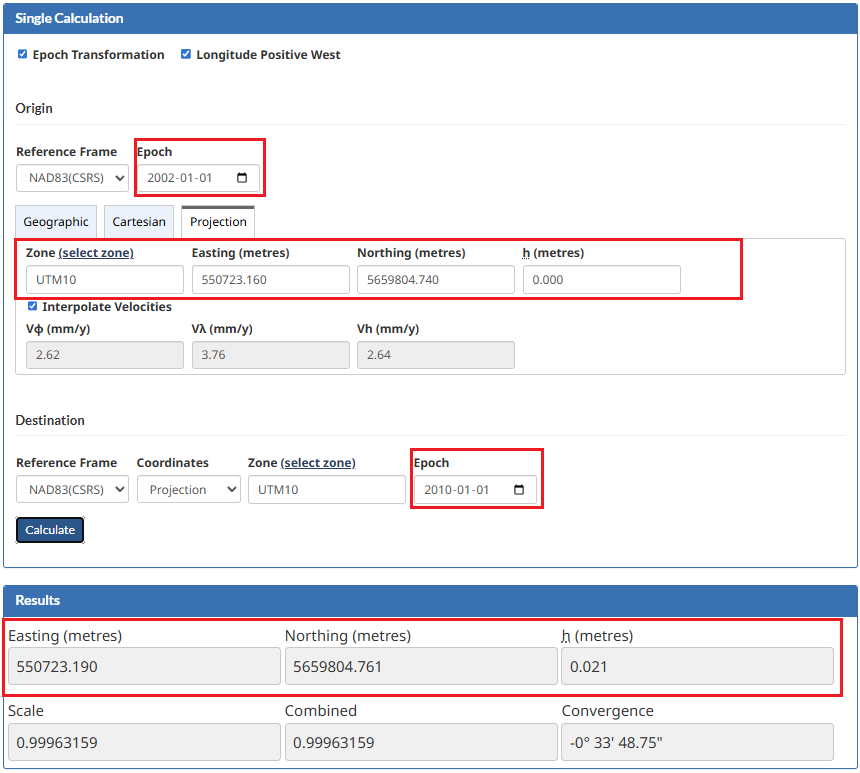Viewport: 860px width, 773px height.
Task: Switch to the Geographic tab
Action: tap(56, 222)
